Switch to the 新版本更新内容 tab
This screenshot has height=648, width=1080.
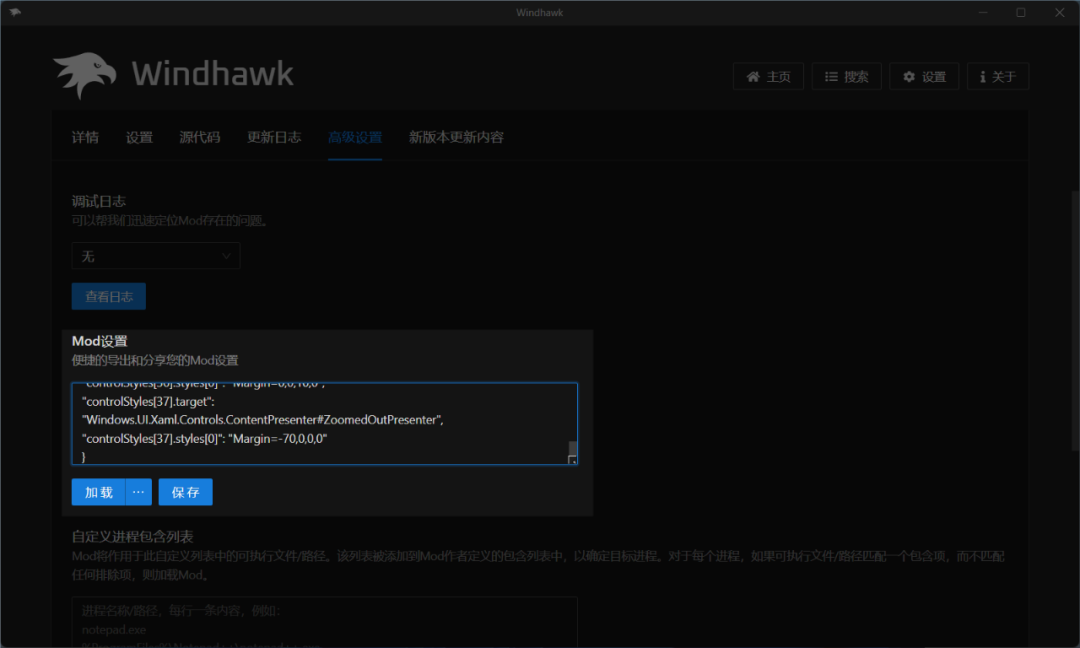pos(456,137)
